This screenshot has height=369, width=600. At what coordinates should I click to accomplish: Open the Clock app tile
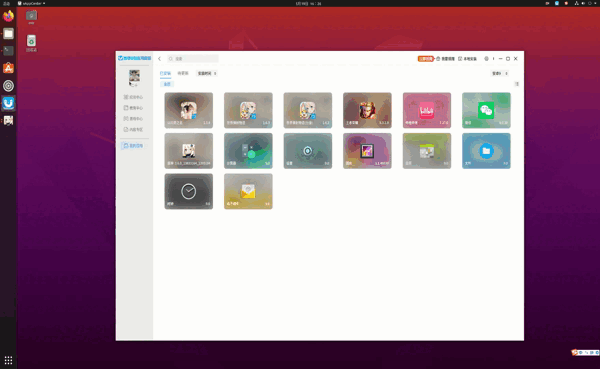[189, 191]
